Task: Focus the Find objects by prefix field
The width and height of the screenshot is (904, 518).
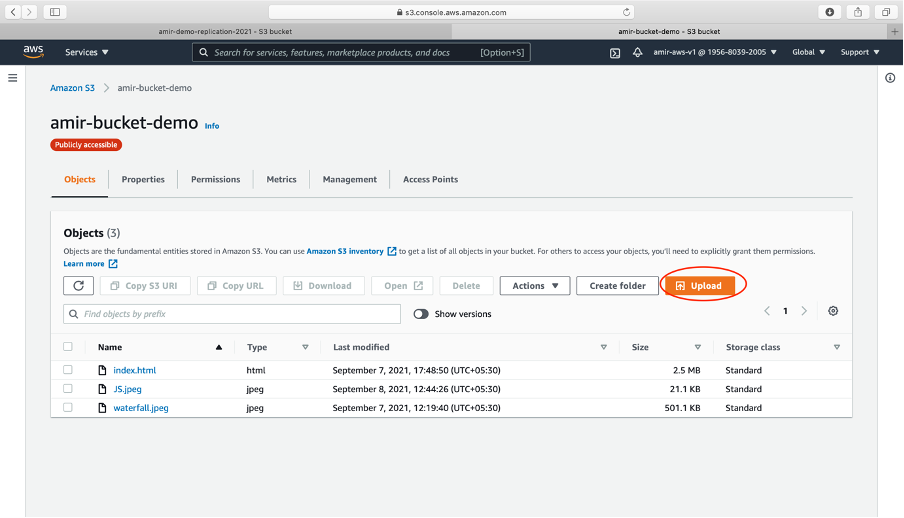Action: [x=232, y=314]
